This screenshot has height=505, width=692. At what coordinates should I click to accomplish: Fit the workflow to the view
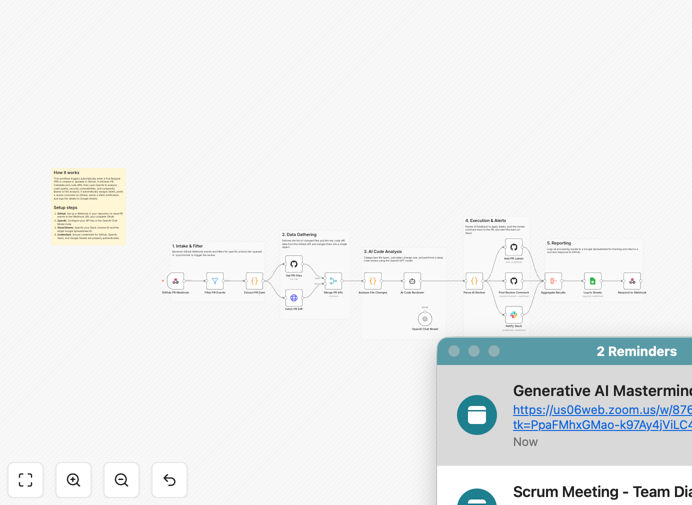coord(26,480)
